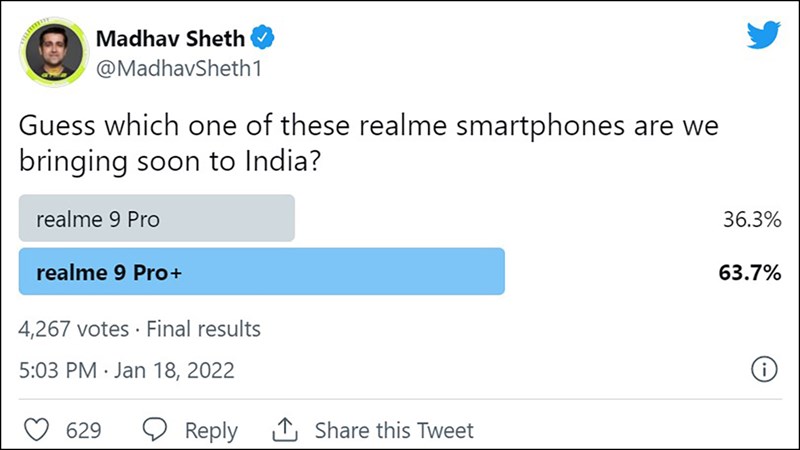This screenshot has height=450, width=800.
Task: Click the Madhav Sheth display name
Action: [x=170, y=38]
